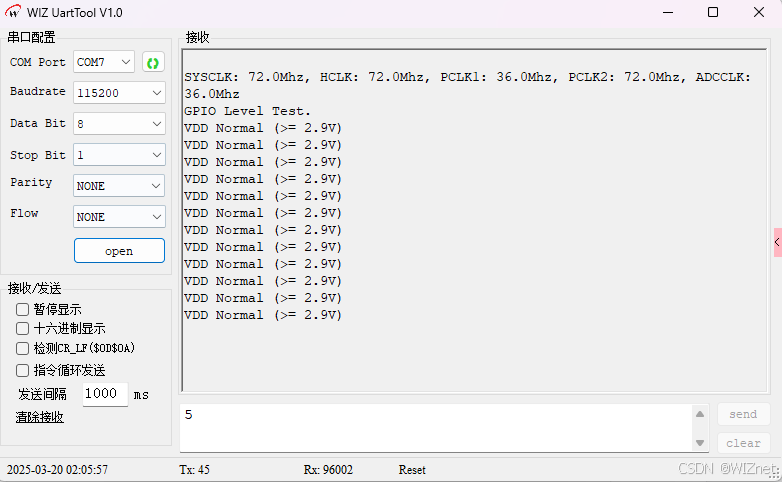
Task: Expand the pink side panel arrow
Action: (x=778, y=242)
